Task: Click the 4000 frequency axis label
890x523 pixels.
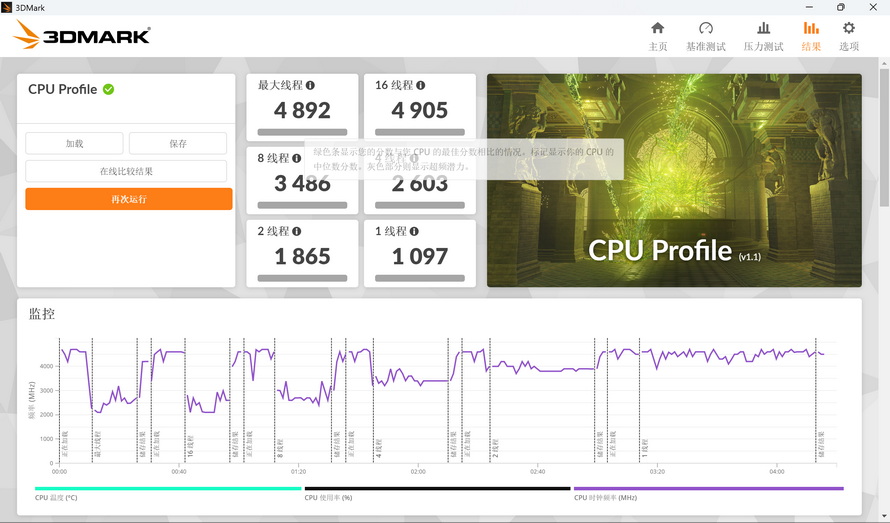Action: point(47,366)
